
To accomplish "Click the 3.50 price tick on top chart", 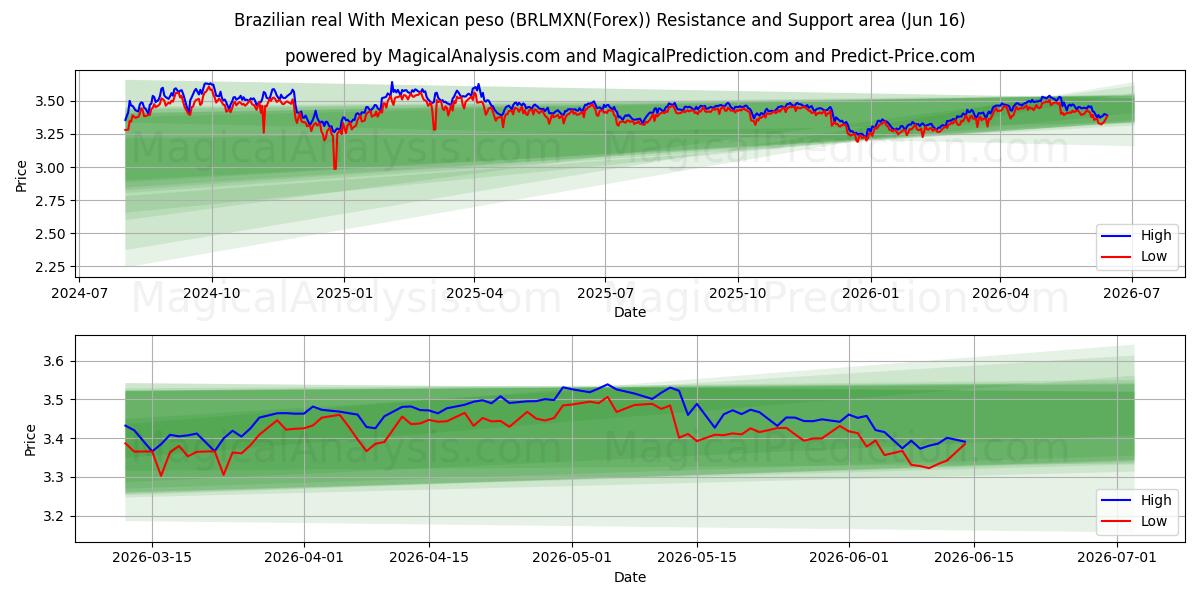I will click(52, 101).
